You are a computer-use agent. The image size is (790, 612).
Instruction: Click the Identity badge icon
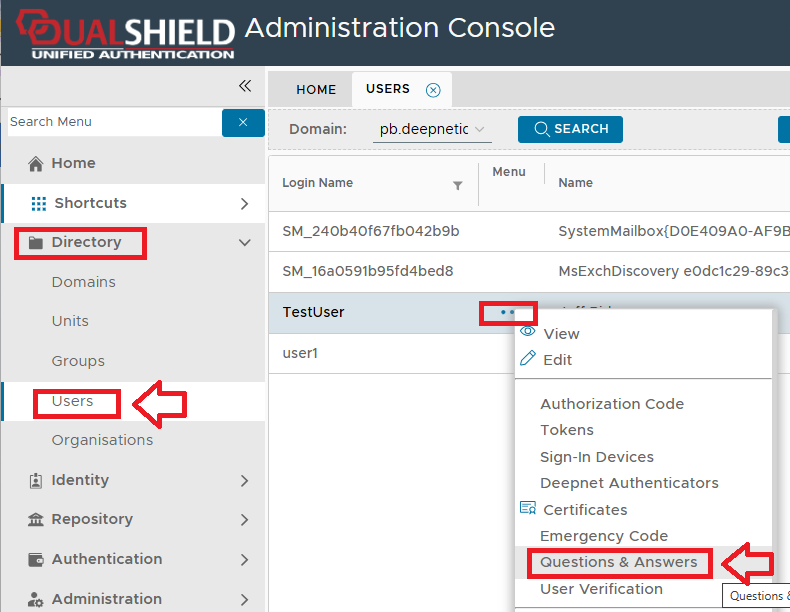click(36, 481)
